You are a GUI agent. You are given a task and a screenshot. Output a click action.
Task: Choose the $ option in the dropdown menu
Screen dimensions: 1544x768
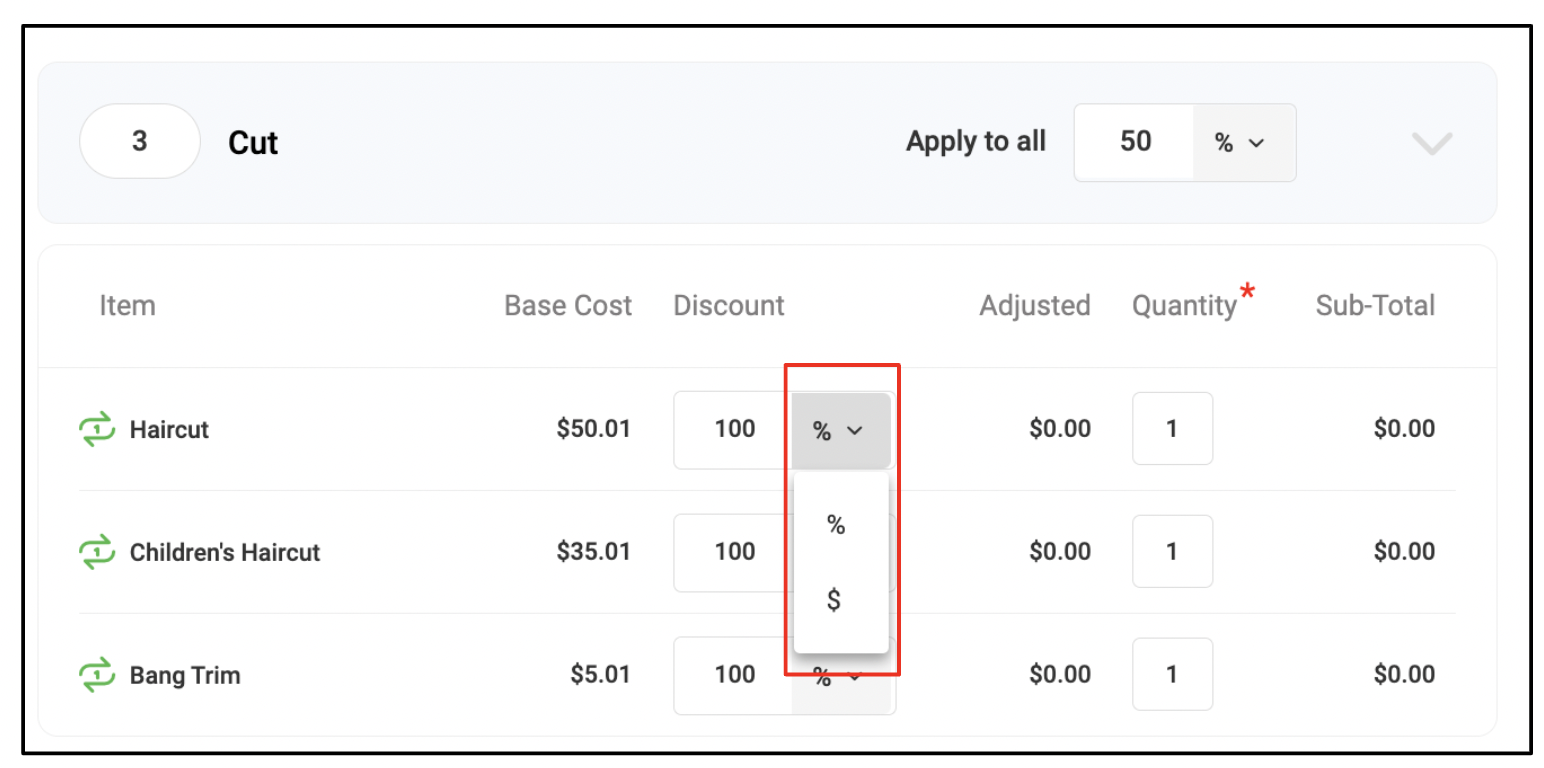(834, 601)
